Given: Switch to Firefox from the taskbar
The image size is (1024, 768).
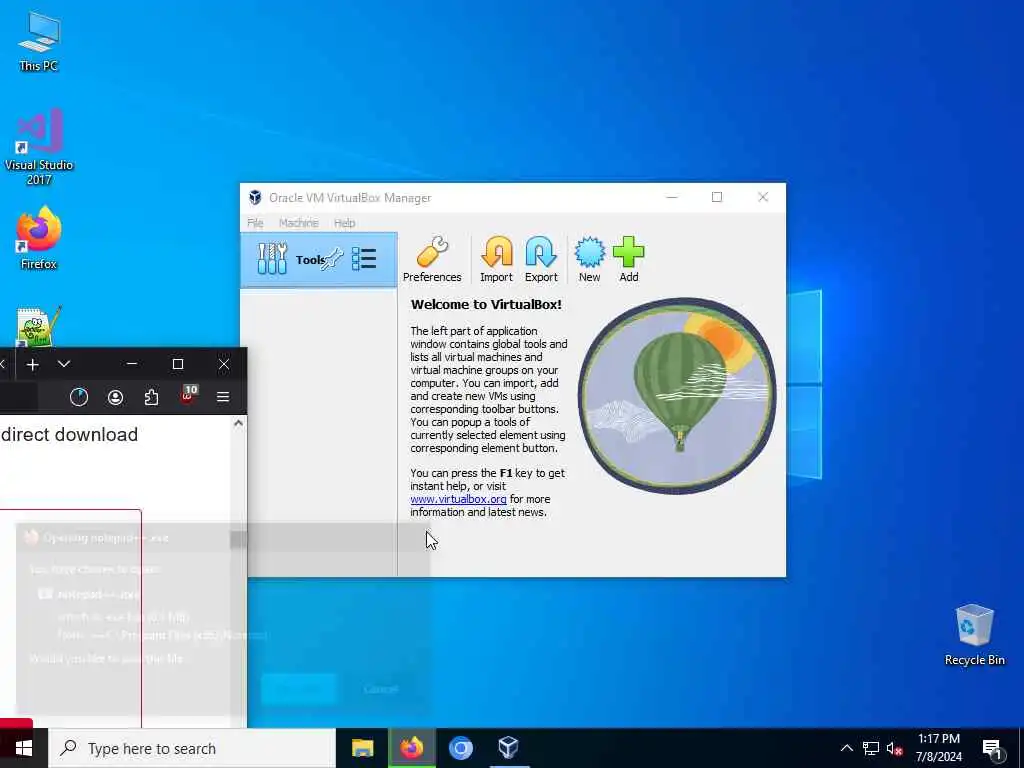Looking at the screenshot, I should click(411, 748).
